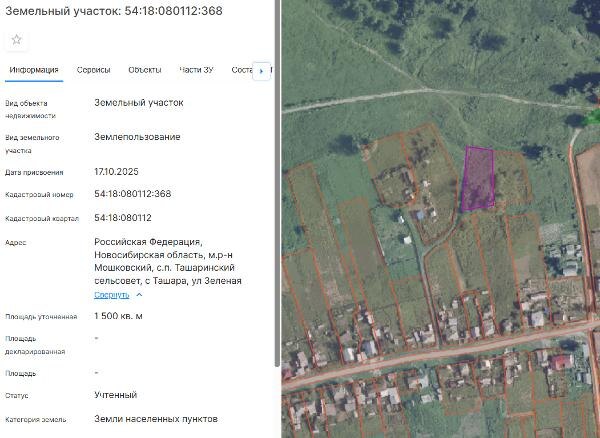600x438 pixels.
Task: Show more tabs with the right arrow
Action: tap(262, 71)
